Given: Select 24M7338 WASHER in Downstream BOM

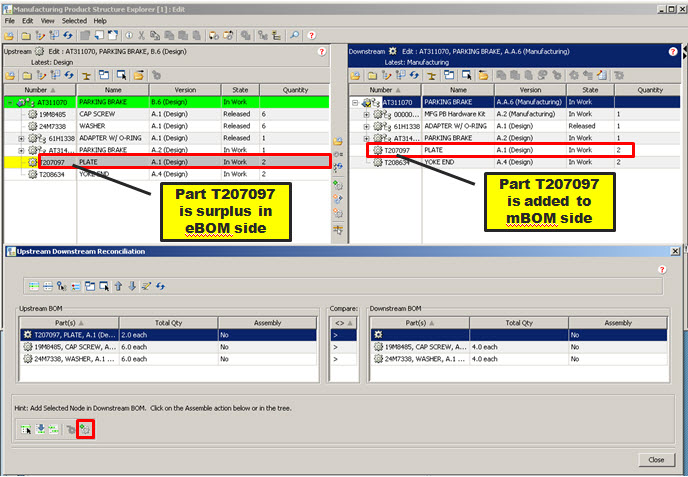Looking at the screenshot, I should coord(519,359).
